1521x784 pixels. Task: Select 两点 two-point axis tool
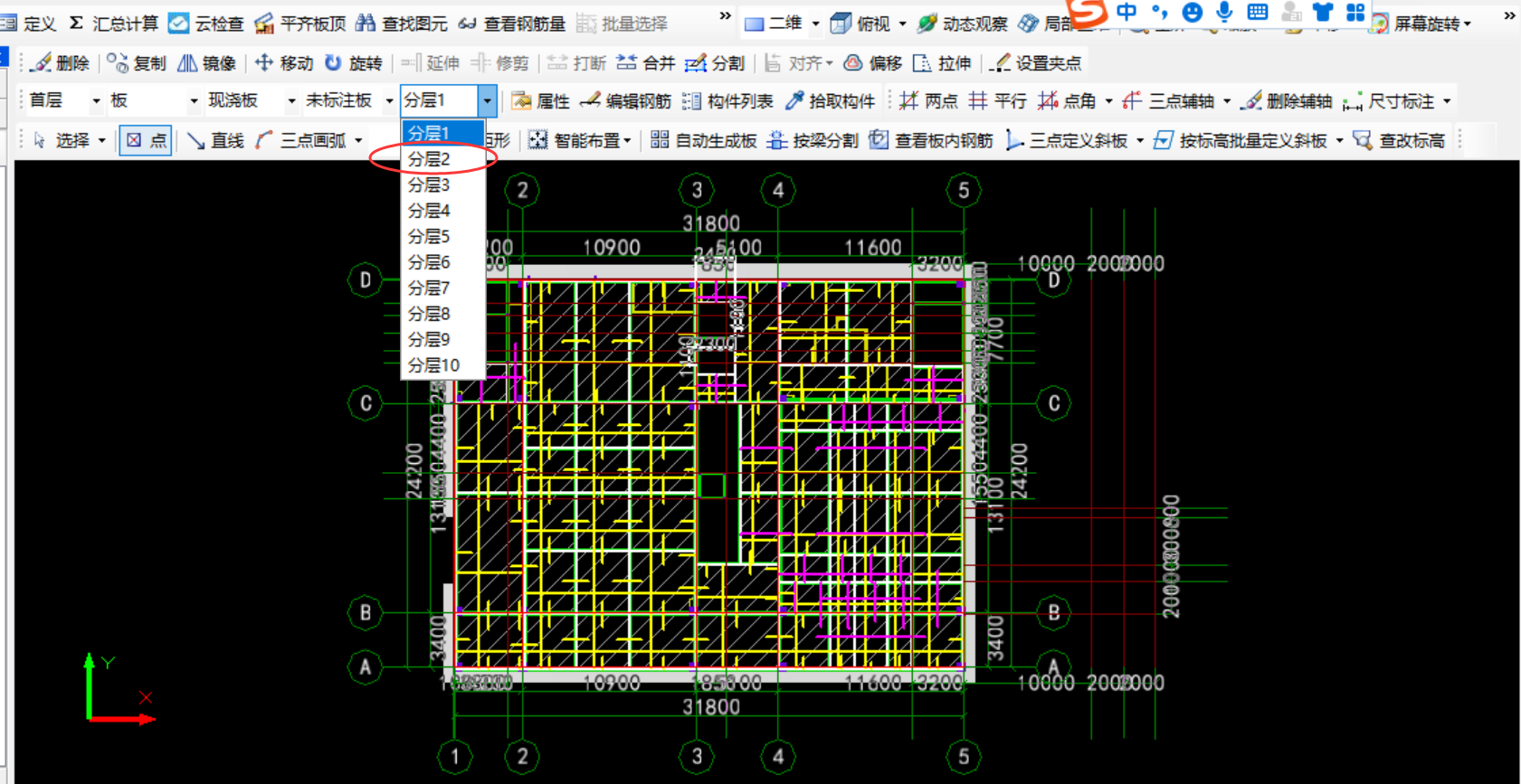click(x=927, y=100)
